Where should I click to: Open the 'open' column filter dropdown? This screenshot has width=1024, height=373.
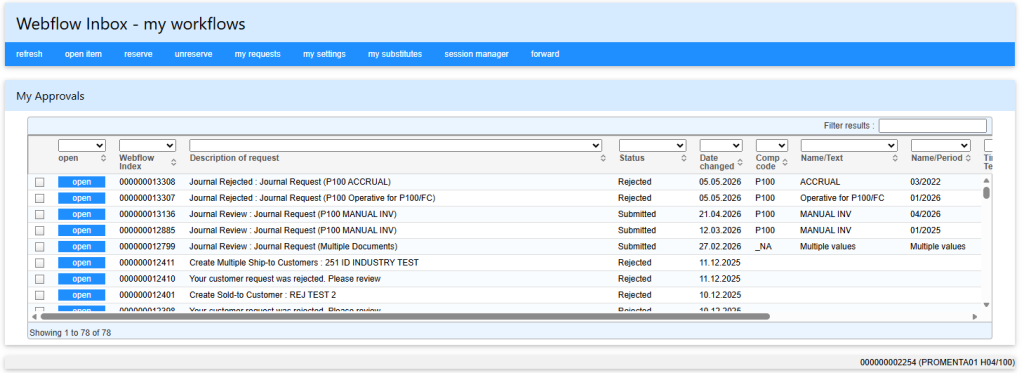pyautogui.click(x=82, y=145)
